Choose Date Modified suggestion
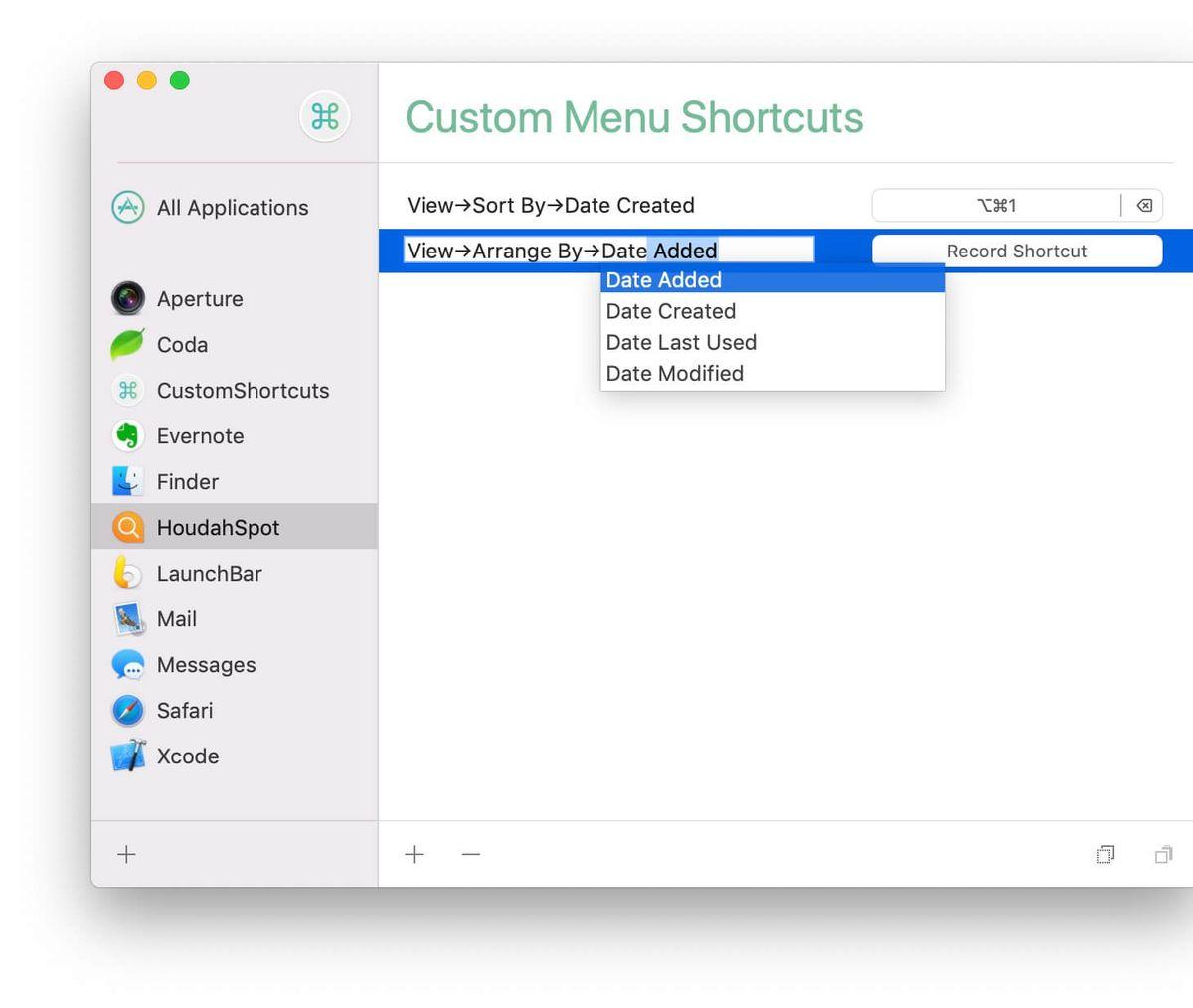The width and height of the screenshot is (1193, 1008). click(772, 373)
